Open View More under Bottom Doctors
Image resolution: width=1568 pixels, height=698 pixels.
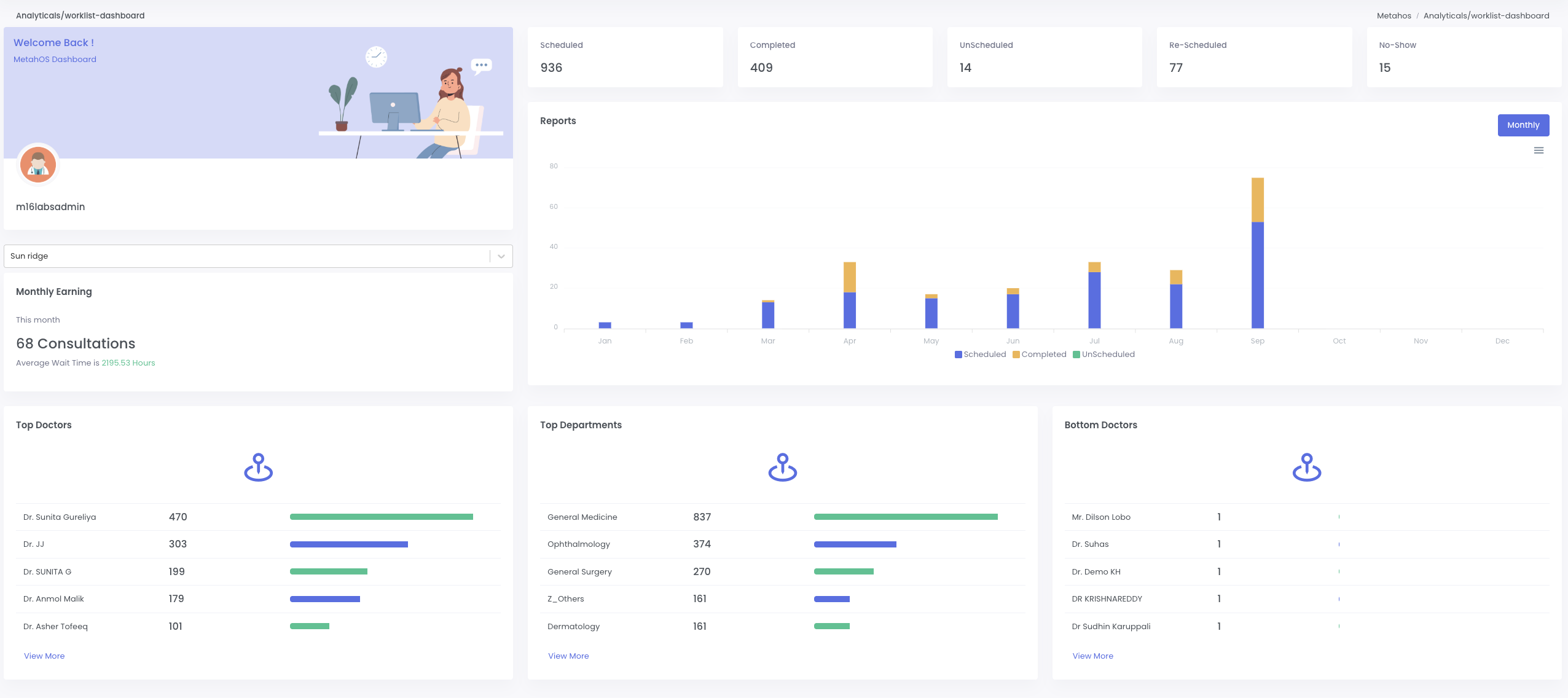point(1092,656)
